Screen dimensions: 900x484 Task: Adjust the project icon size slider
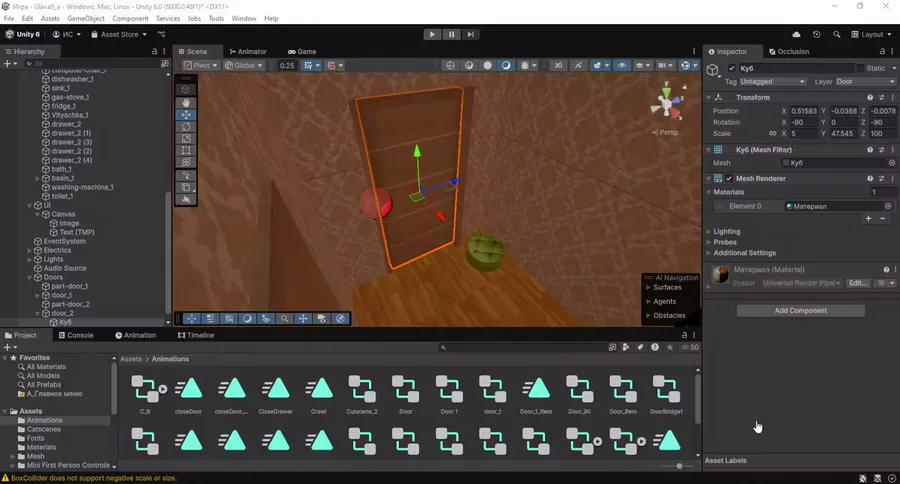679,466
